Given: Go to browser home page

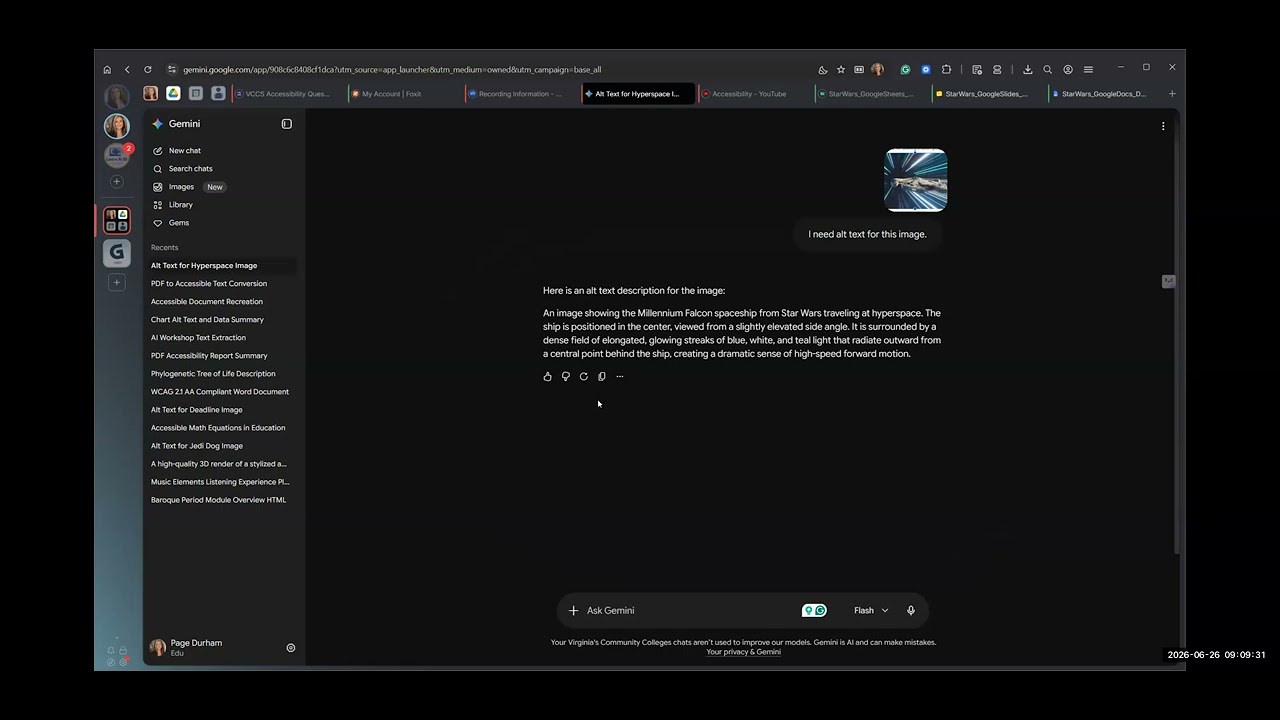Looking at the screenshot, I should point(107,70).
